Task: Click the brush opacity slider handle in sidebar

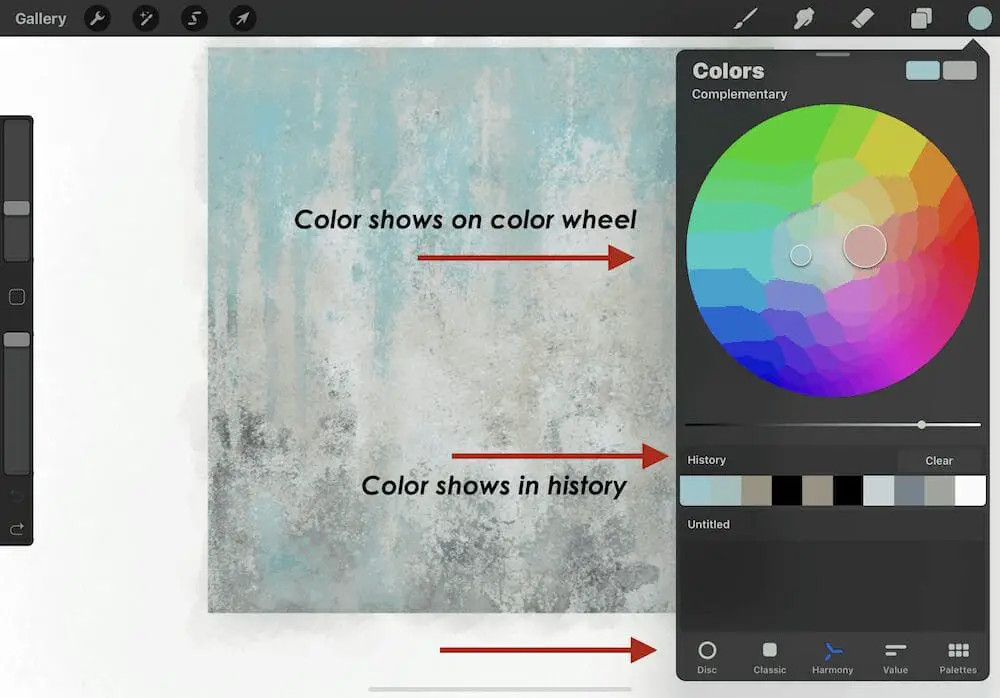Action: tap(17, 340)
